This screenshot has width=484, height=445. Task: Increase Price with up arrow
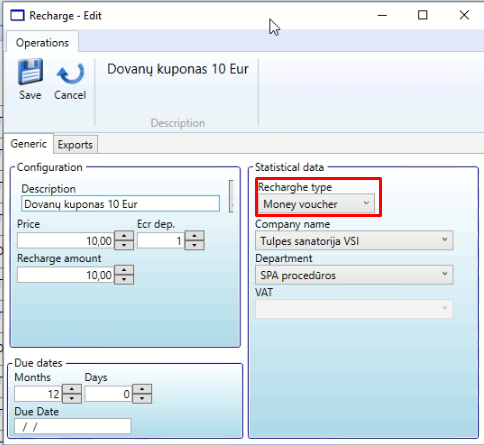(x=124, y=236)
